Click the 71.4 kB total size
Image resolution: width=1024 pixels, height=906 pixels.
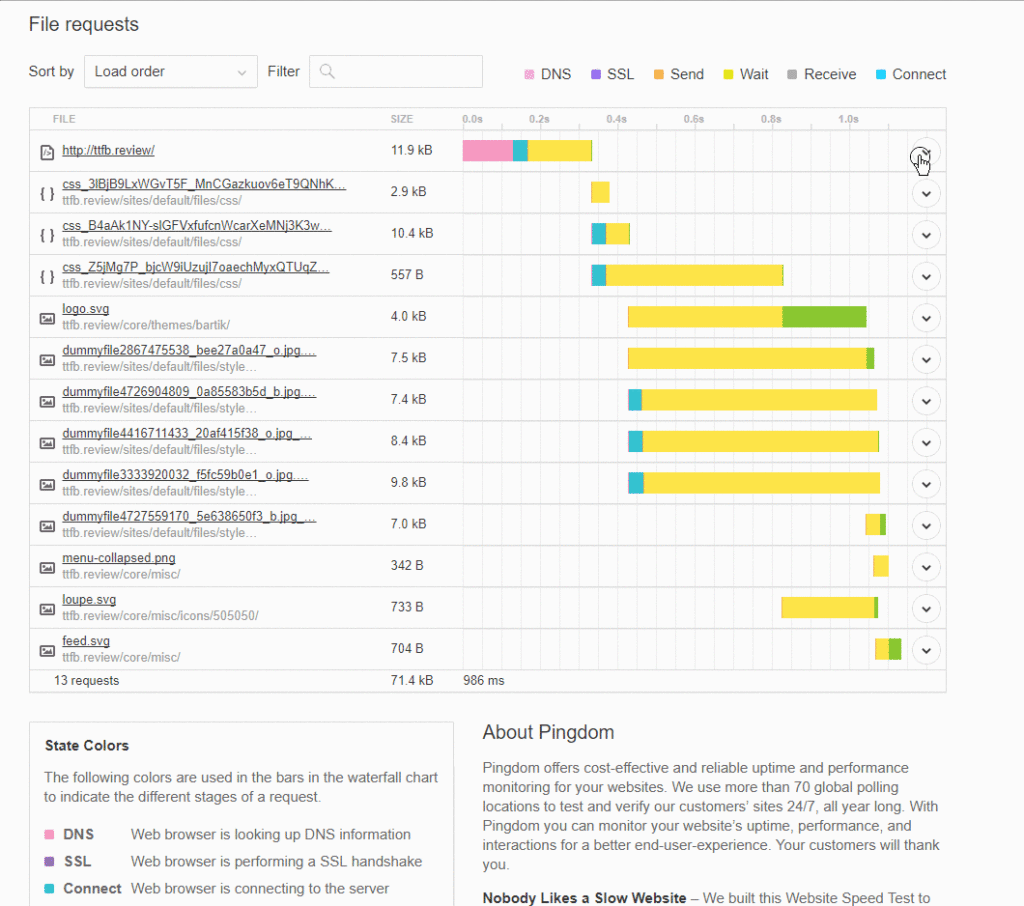point(412,681)
